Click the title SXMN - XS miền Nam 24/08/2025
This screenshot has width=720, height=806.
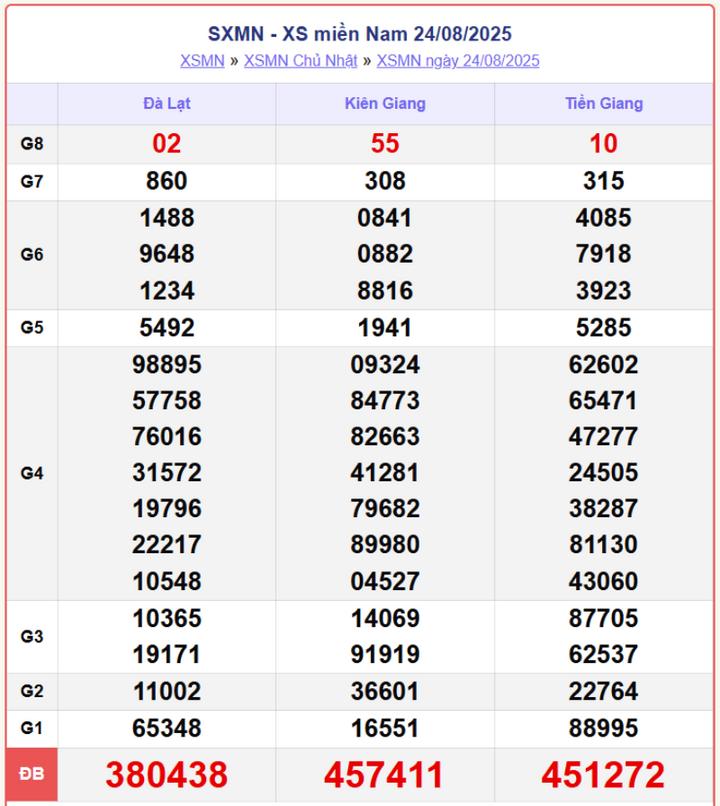[360, 34]
